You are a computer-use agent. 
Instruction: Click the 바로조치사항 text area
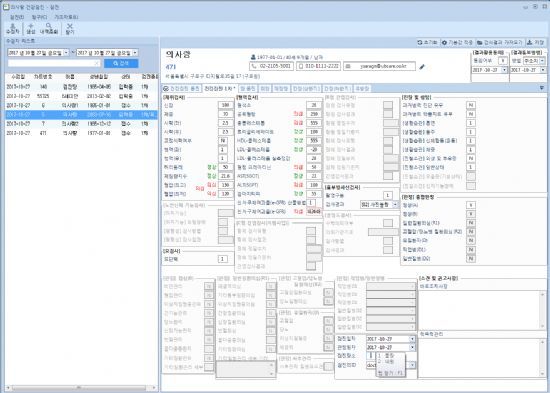point(482,310)
